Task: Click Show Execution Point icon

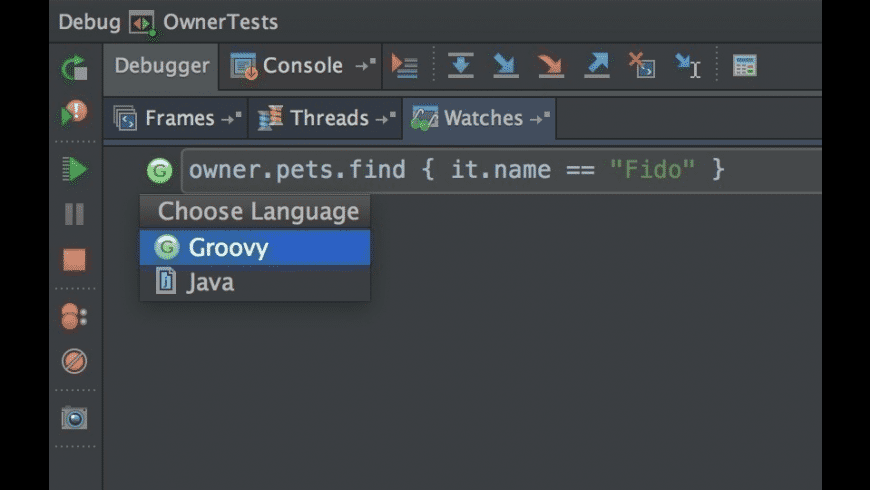Action: (x=404, y=65)
